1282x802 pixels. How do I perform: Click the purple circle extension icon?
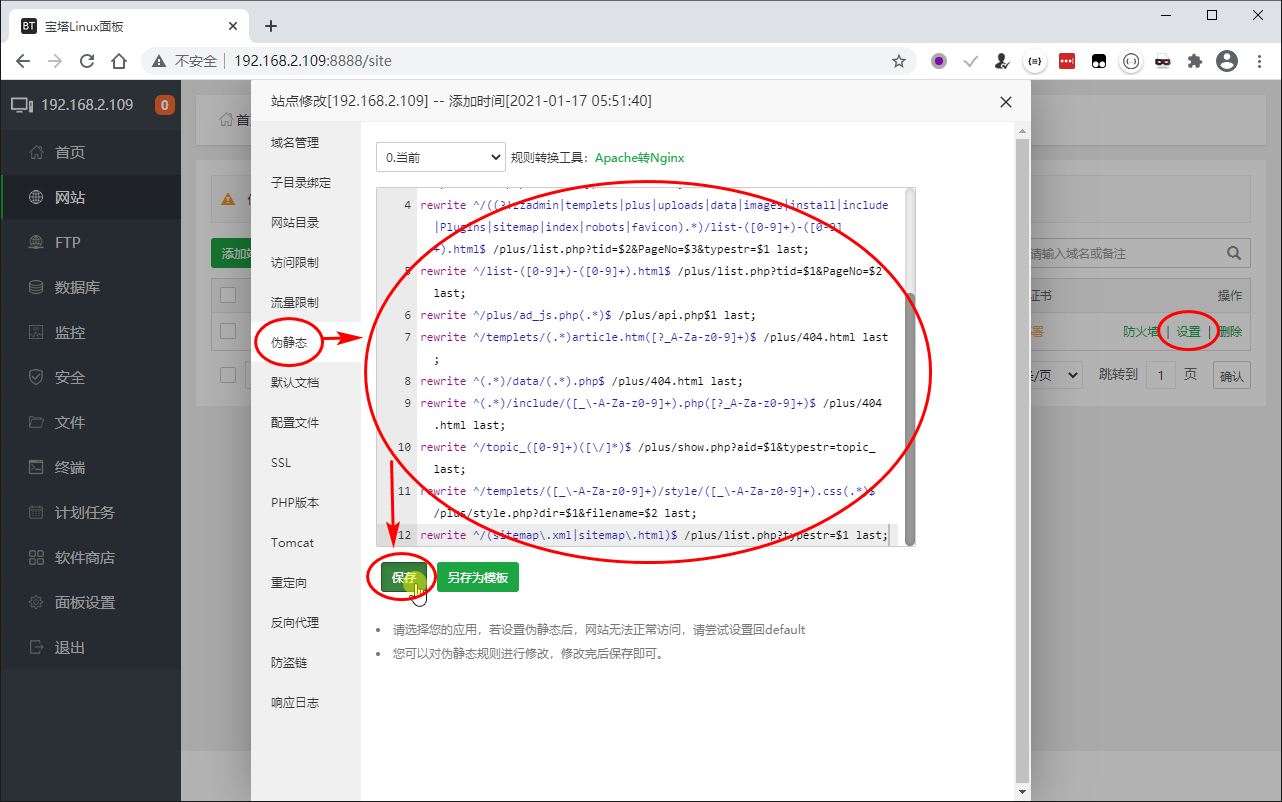click(x=938, y=61)
